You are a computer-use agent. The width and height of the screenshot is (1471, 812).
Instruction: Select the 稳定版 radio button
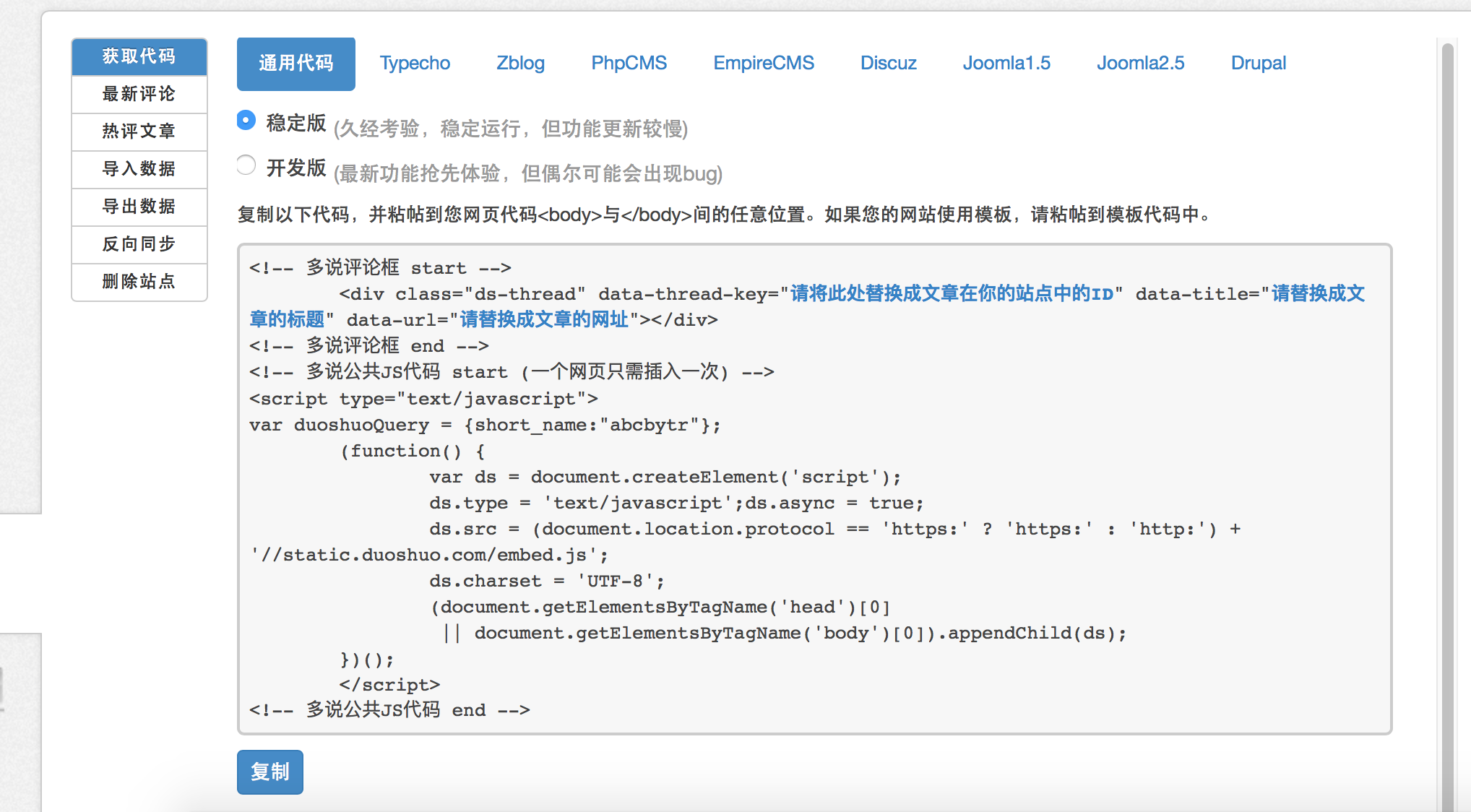tap(246, 121)
